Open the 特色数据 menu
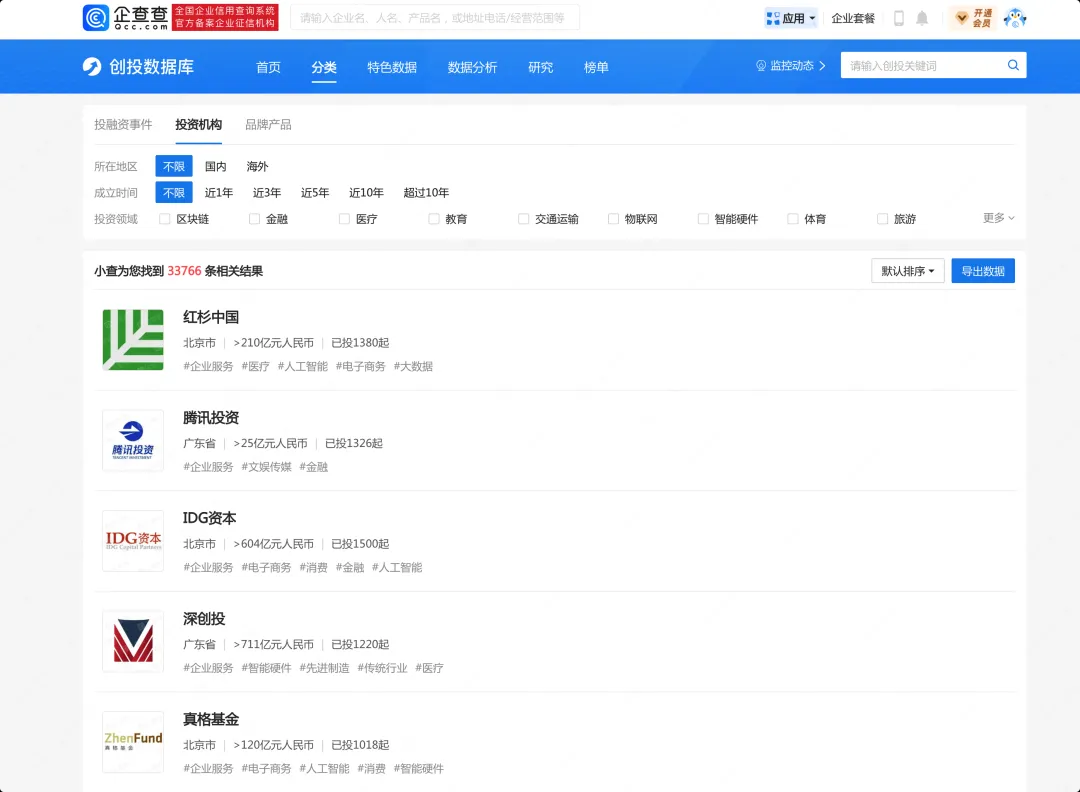Screen dimensions: 1080x792 coord(392,67)
